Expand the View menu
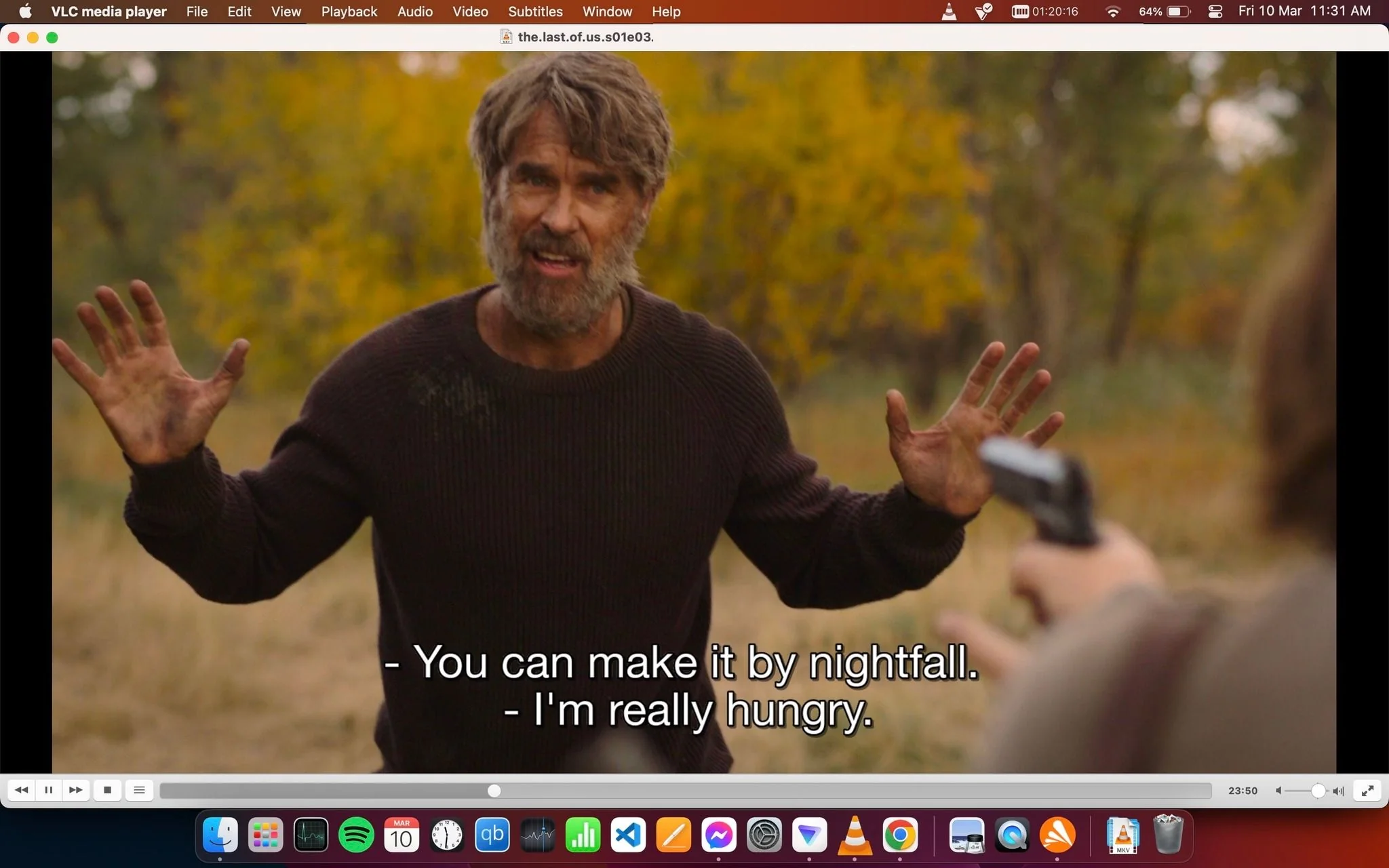Screen dimensions: 1389x868 286,12
